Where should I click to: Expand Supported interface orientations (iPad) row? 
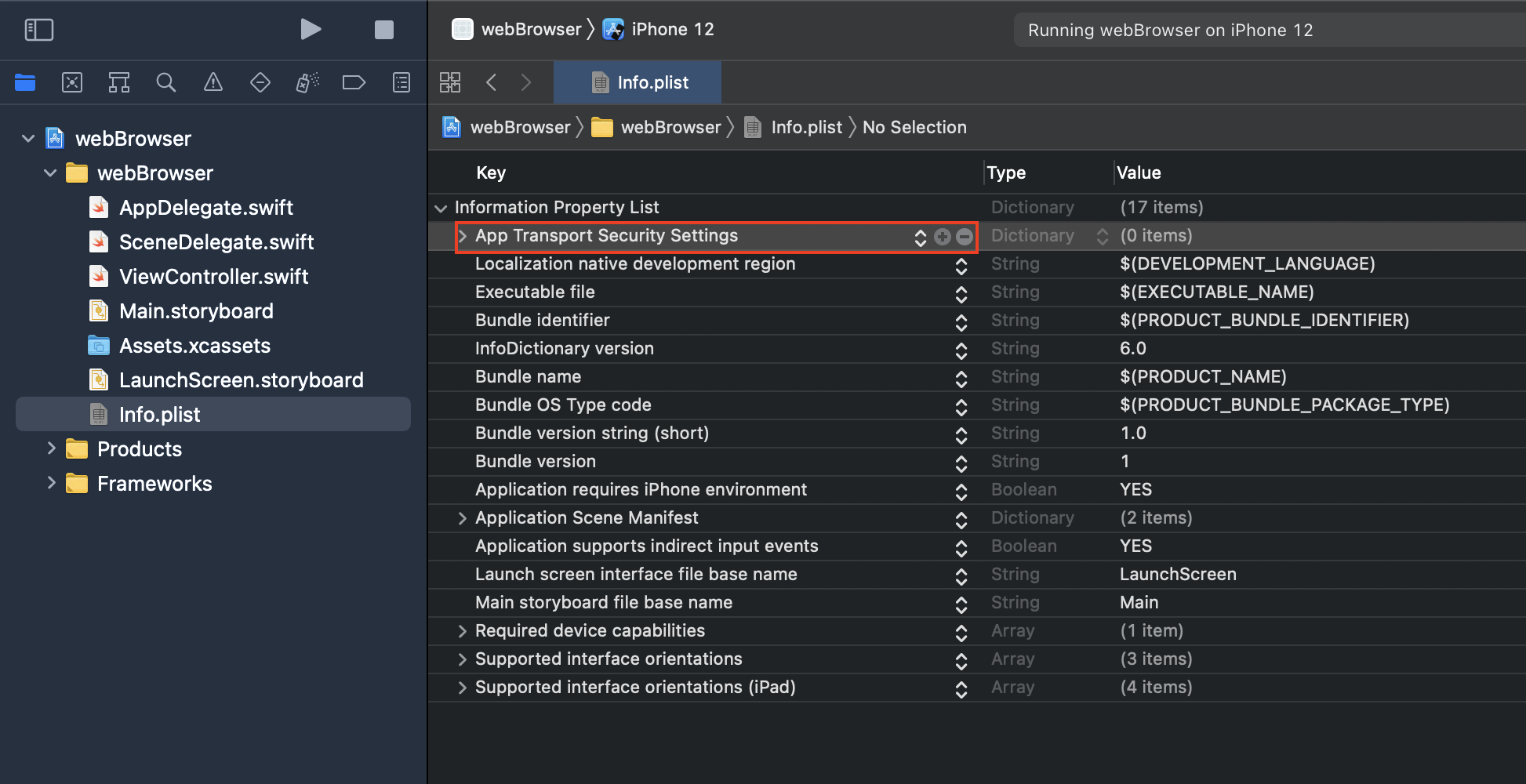[x=463, y=688]
